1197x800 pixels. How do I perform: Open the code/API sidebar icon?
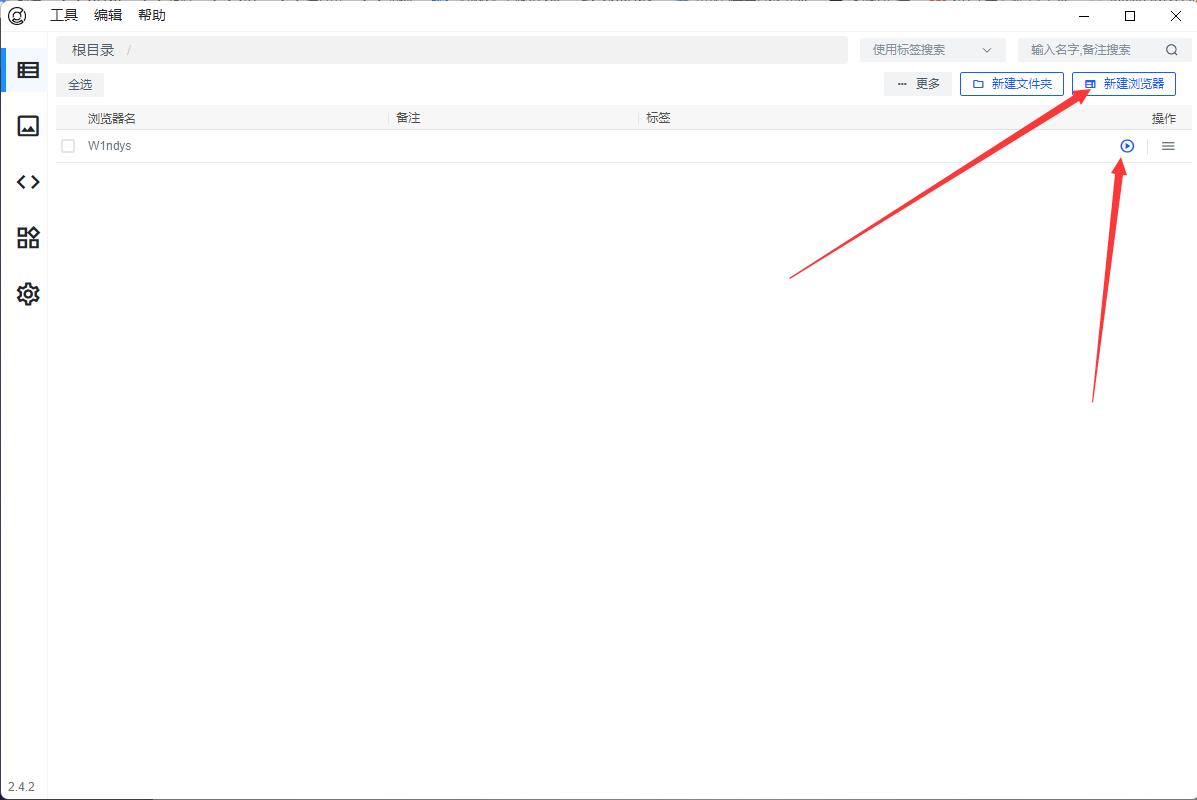[x=28, y=182]
